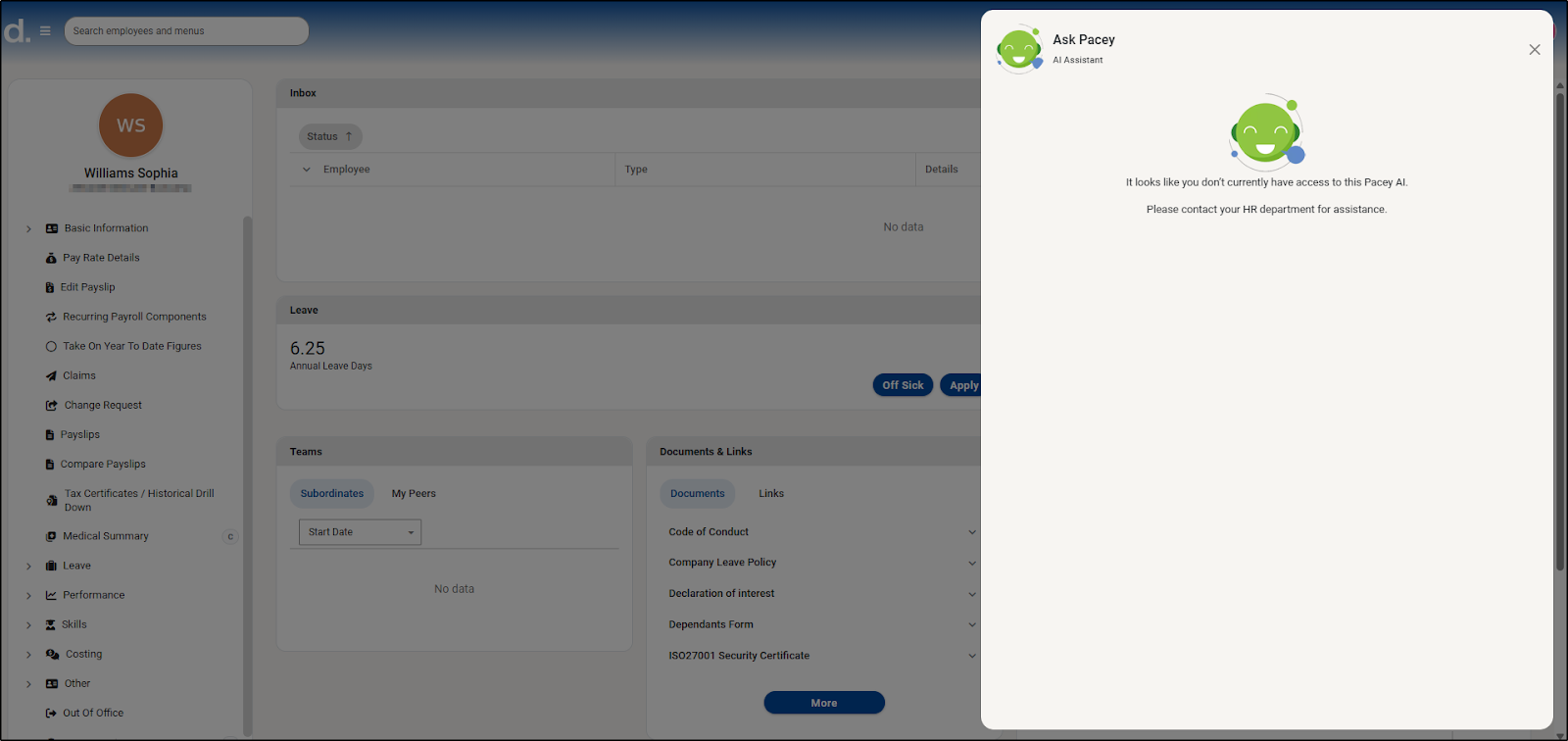Focus the Search employees and menus field
Screen dimensions: 1568x741
(x=186, y=31)
